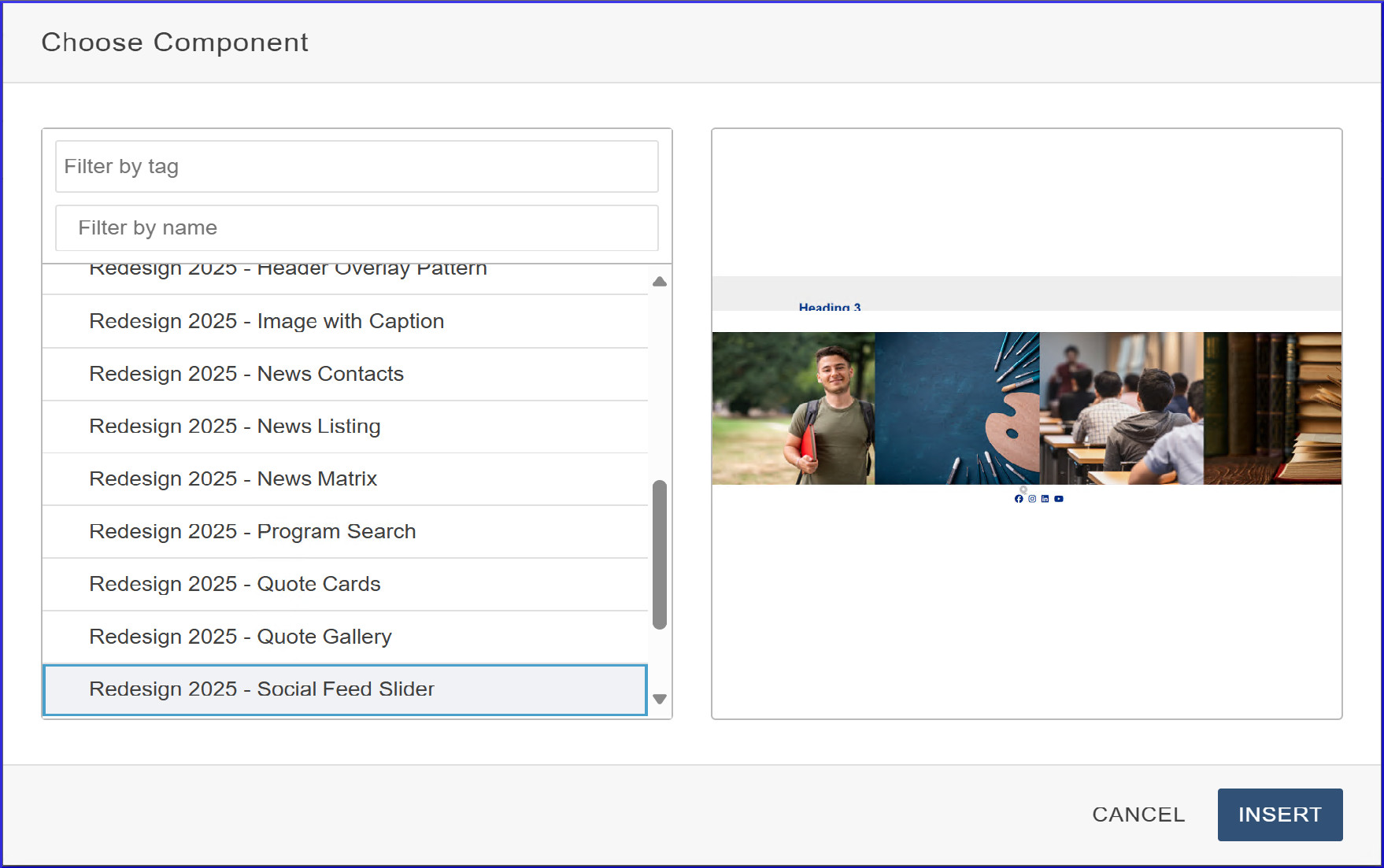Click the component list scrollbar thumb
1384x868 pixels.
click(x=660, y=554)
